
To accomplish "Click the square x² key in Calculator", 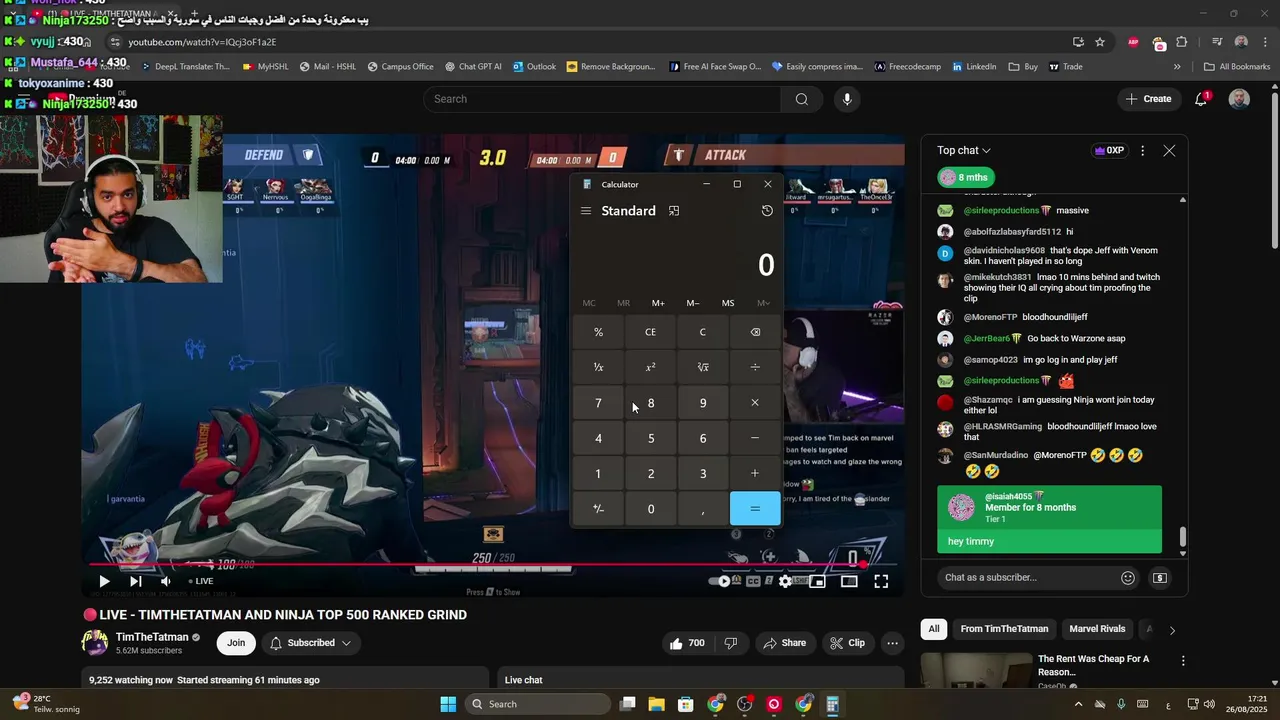I will point(650,367).
